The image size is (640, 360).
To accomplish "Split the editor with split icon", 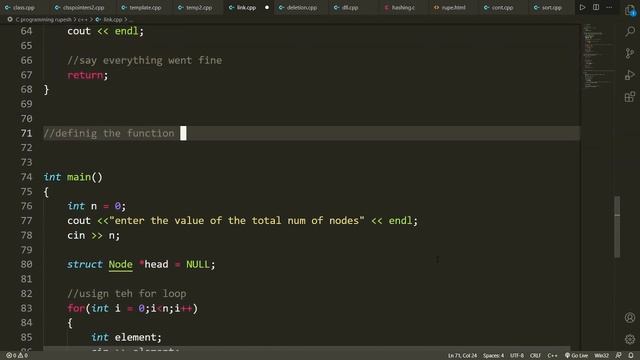I will click(x=596, y=7).
